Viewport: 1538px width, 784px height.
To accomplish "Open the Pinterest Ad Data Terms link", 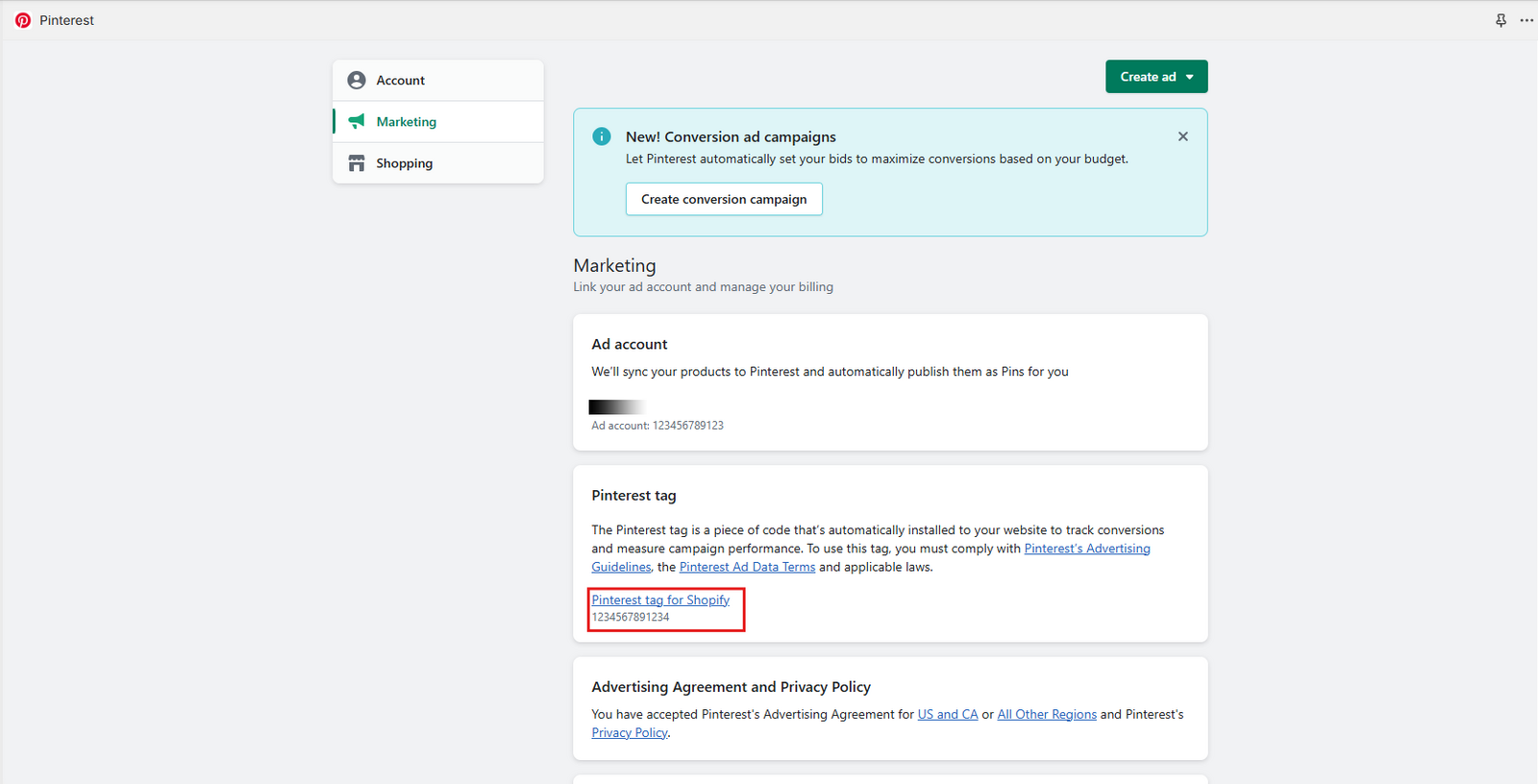I will (747, 567).
